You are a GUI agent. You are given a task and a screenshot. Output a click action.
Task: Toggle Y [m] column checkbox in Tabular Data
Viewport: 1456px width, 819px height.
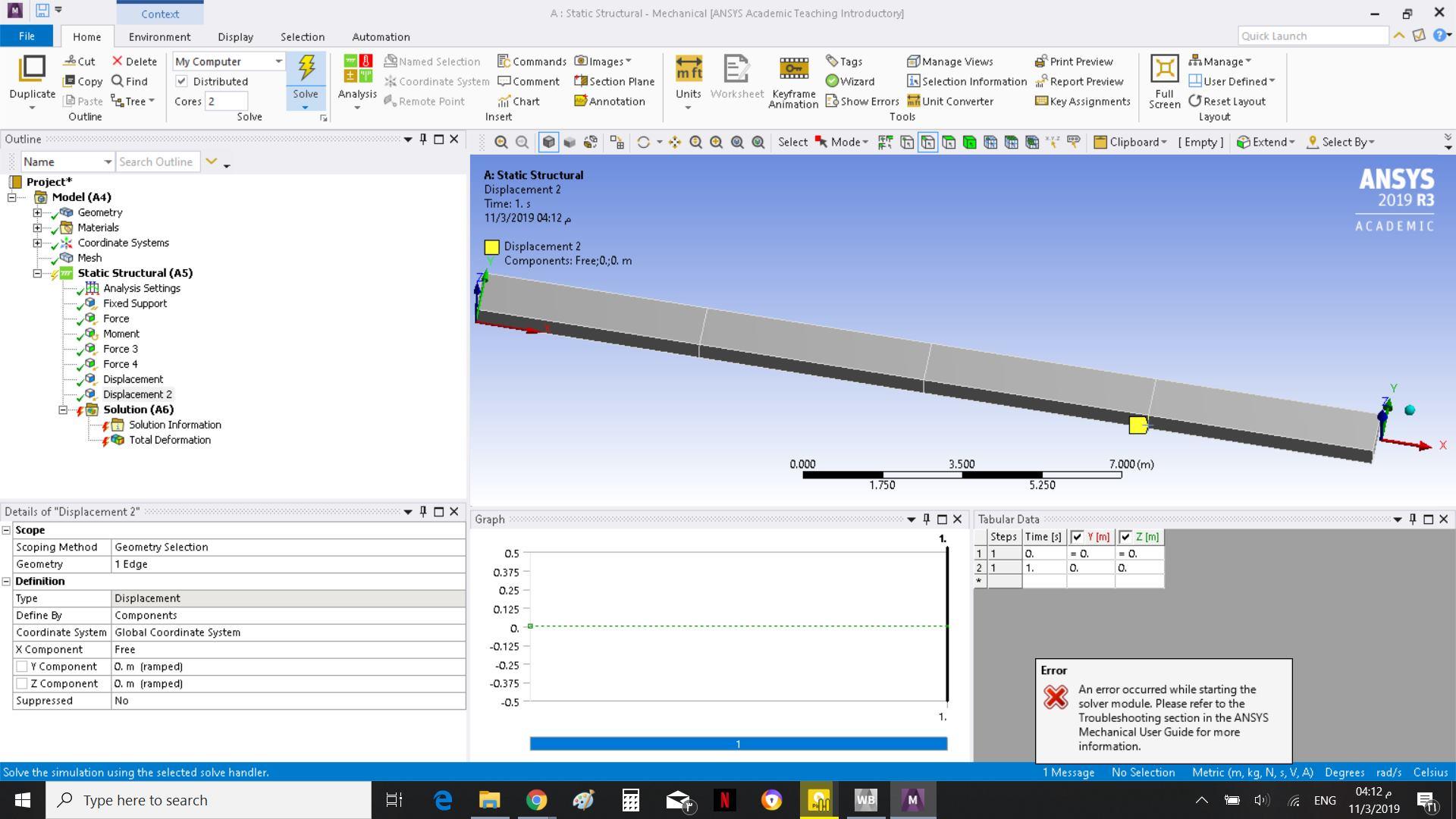[1077, 537]
